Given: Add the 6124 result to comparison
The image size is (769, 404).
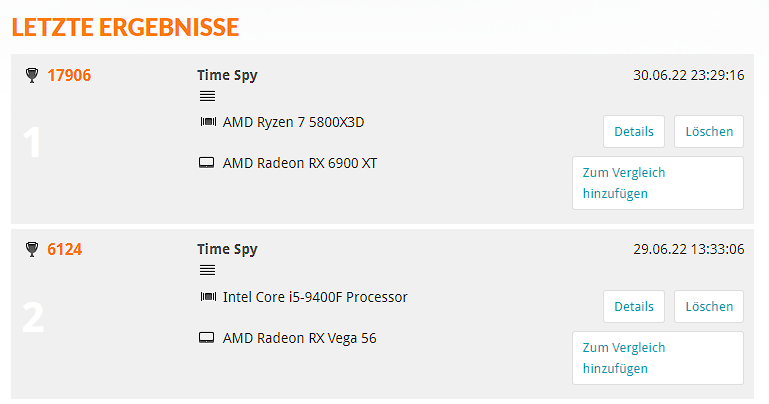Looking at the screenshot, I should pos(657,358).
